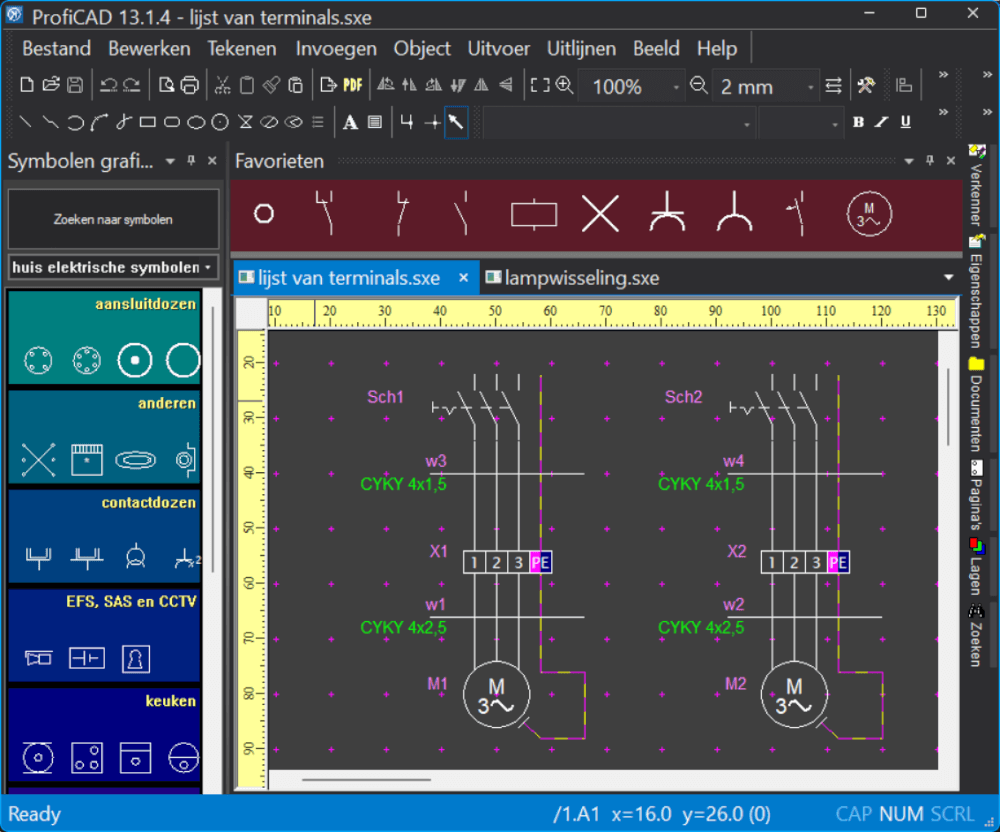The height and width of the screenshot is (832, 1000).
Task: Click the canvas vertical scrollbar
Action: 948,408
